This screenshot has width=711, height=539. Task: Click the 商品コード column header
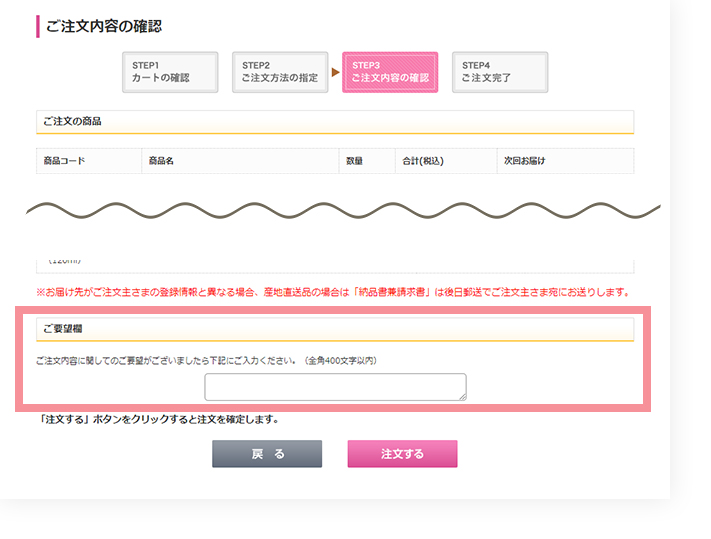click(64, 161)
